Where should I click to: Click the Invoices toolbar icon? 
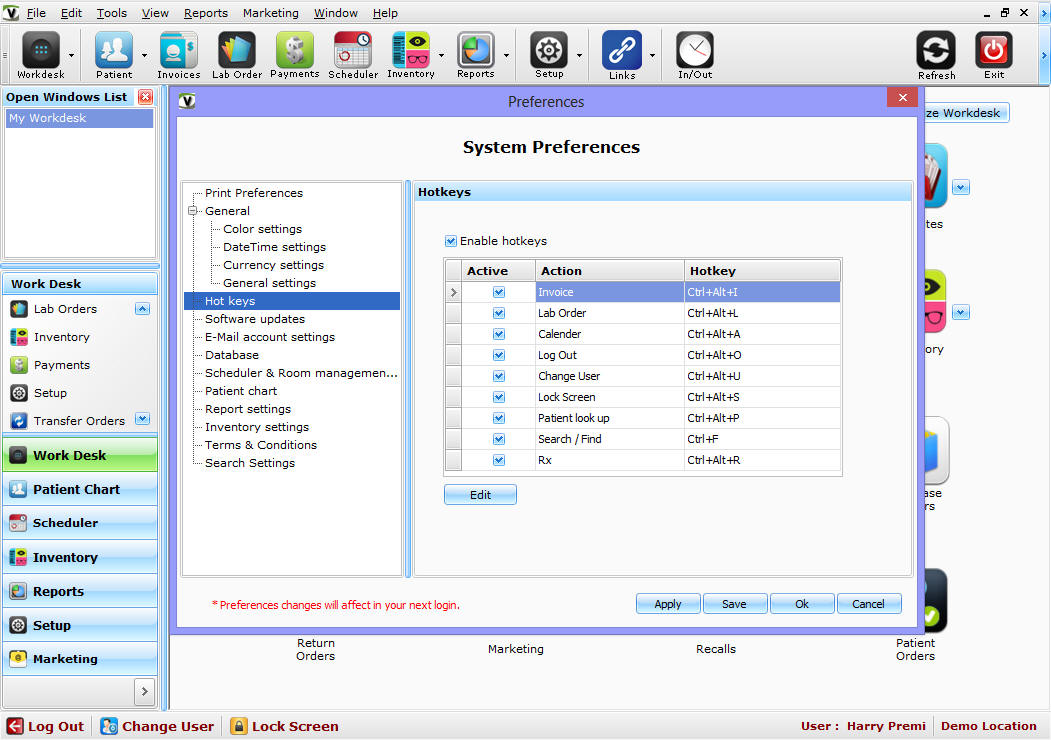tap(178, 50)
